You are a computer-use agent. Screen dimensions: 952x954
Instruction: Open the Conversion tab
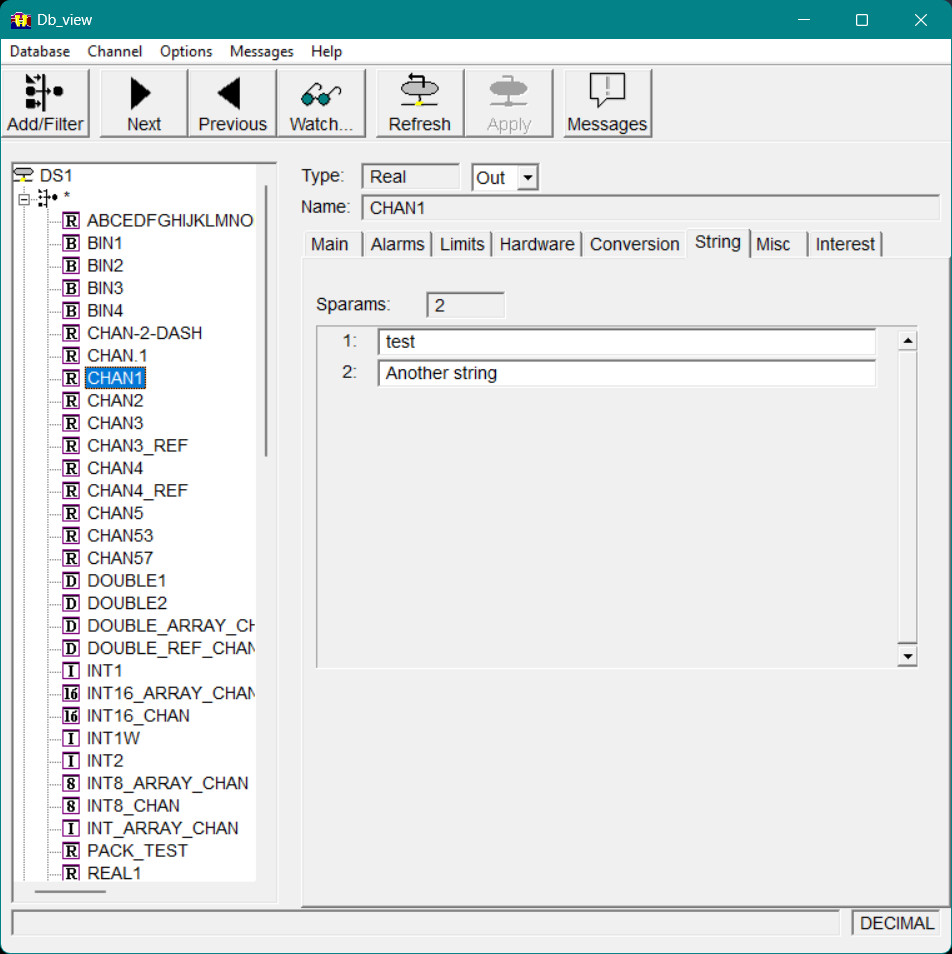point(634,244)
